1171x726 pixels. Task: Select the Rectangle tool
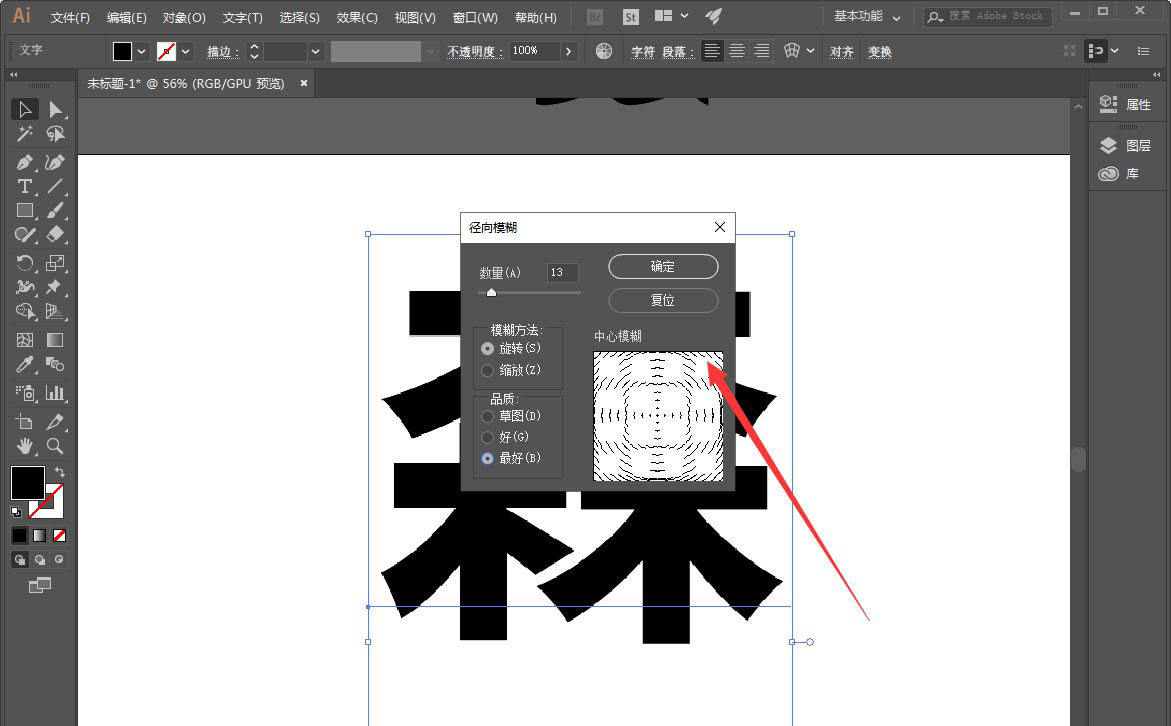click(x=25, y=211)
